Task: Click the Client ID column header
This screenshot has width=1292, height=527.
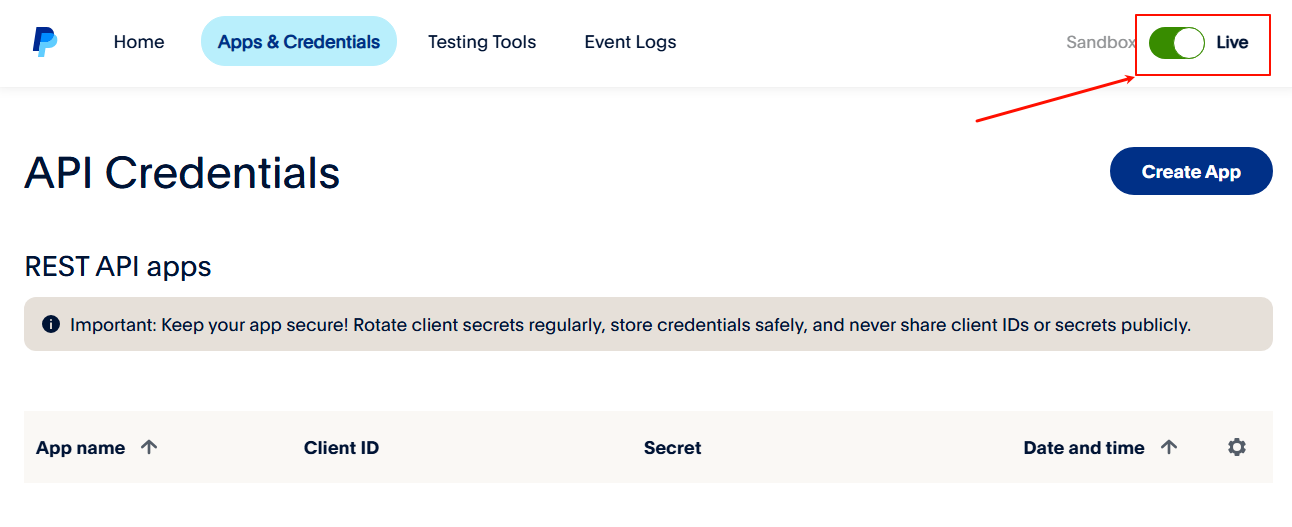Action: coord(341,448)
